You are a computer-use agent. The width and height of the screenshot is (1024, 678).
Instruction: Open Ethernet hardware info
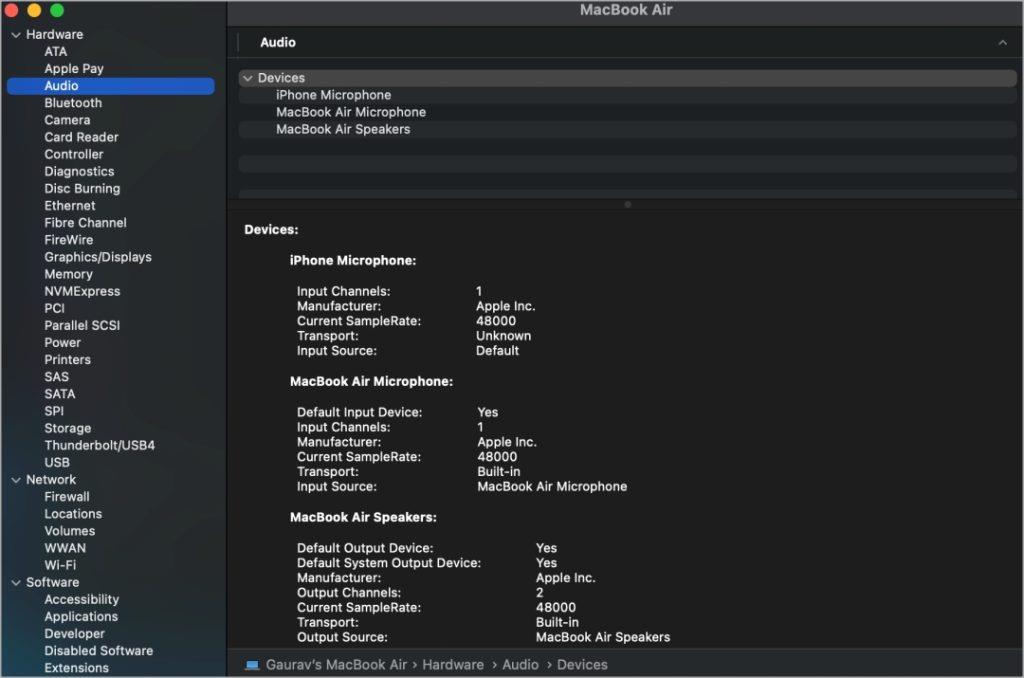tap(70, 206)
